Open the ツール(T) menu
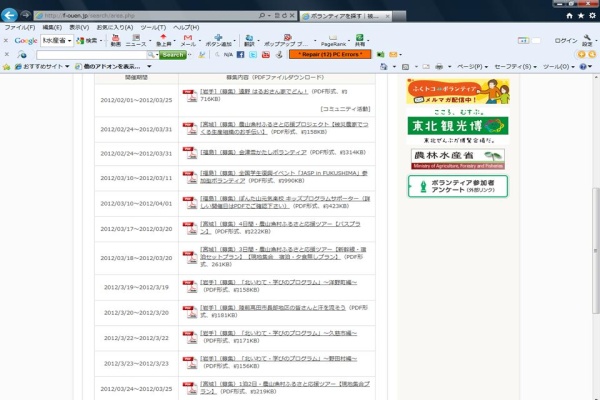The height and width of the screenshot is (400, 600). 153,28
